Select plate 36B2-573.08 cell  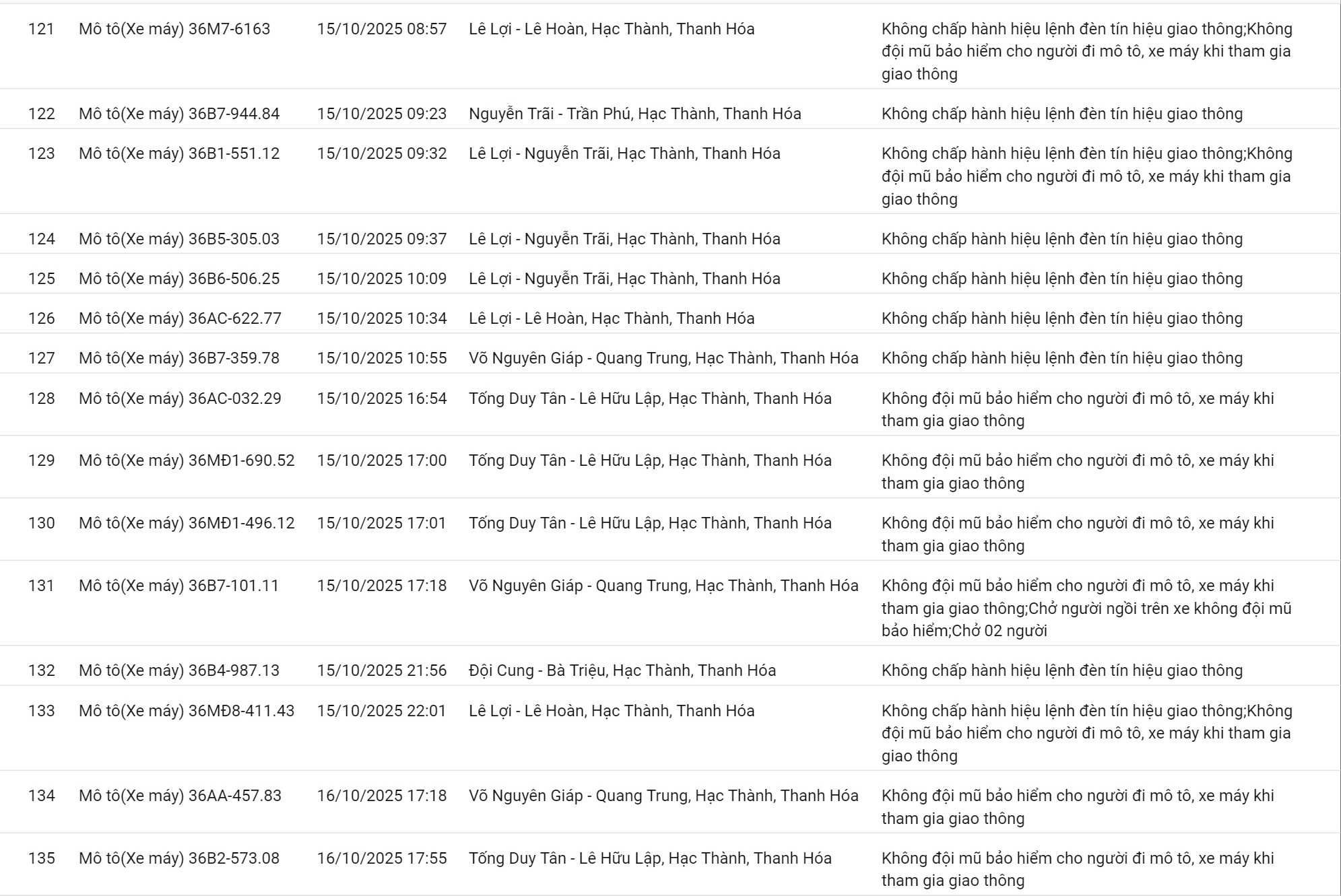pos(179,858)
